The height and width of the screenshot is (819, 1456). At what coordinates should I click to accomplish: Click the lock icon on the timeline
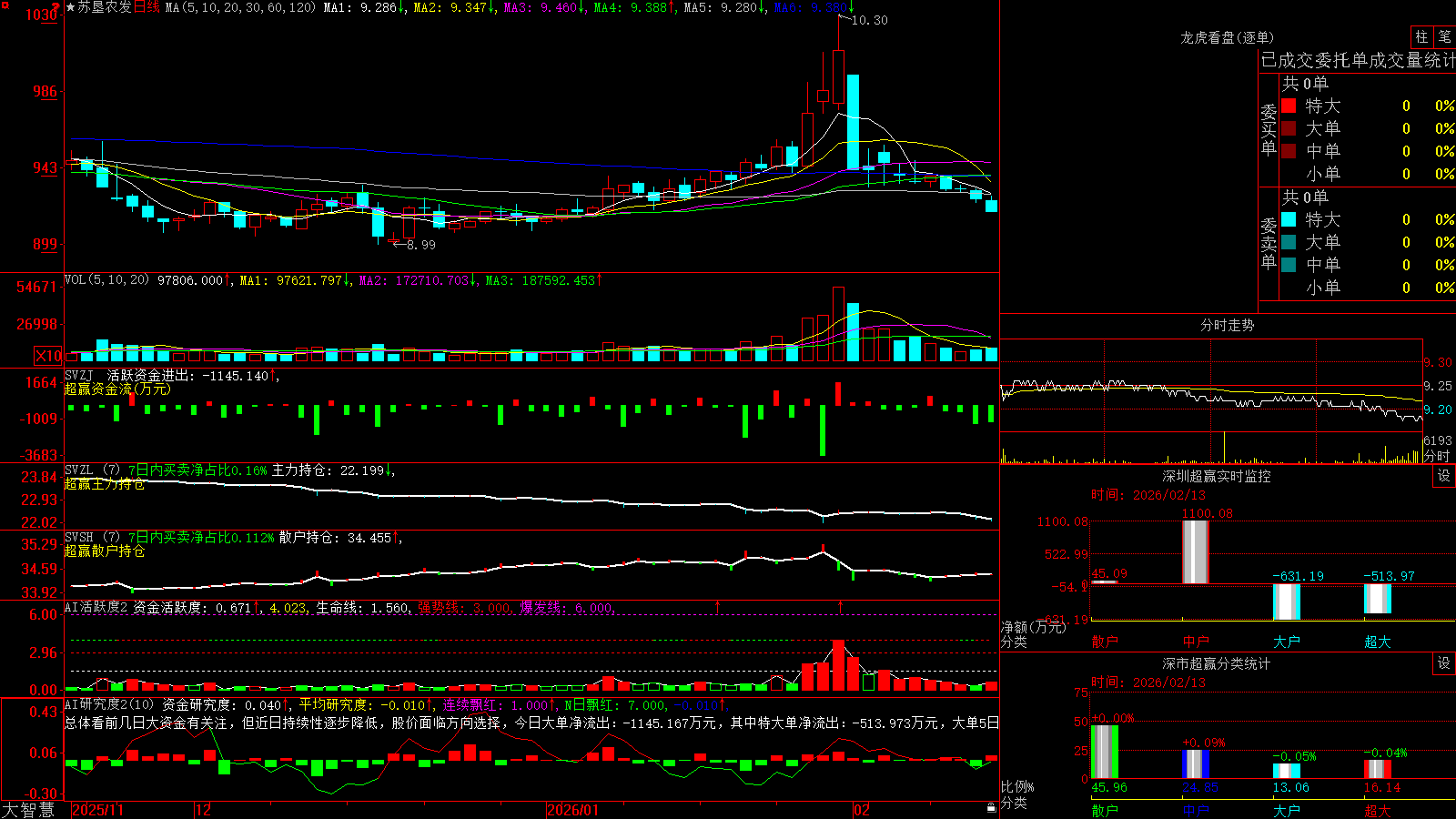(x=992, y=808)
